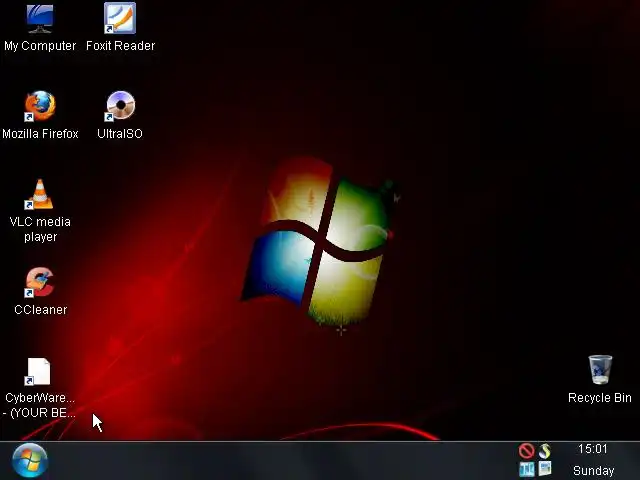The height and width of the screenshot is (480, 640).
Task: Click the 15:01 taskbar clock
Action: coord(593,449)
